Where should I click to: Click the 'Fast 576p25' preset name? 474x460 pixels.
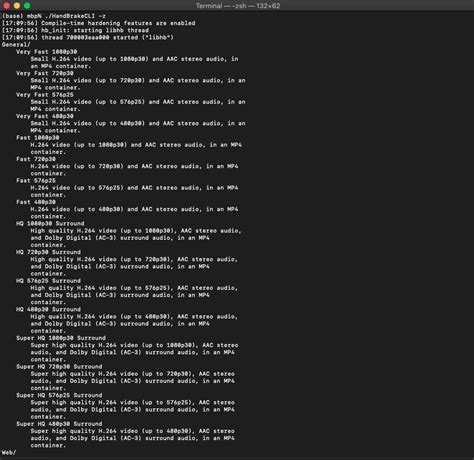coord(36,181)
